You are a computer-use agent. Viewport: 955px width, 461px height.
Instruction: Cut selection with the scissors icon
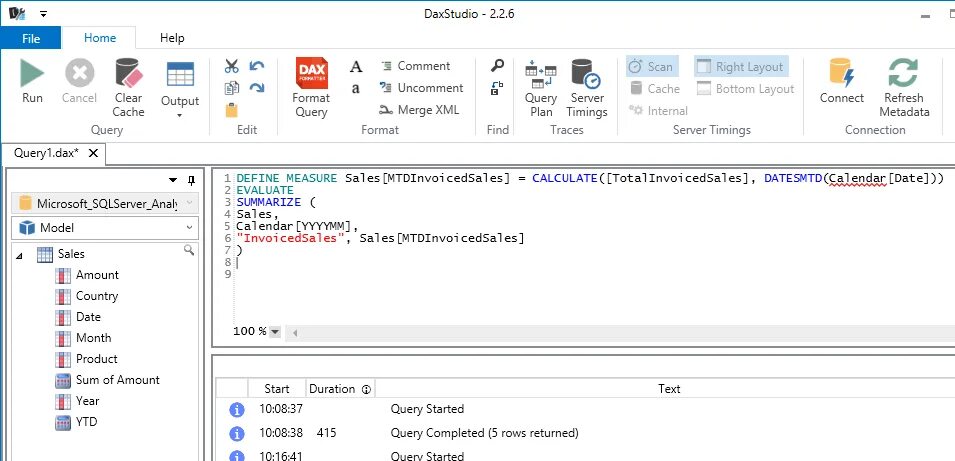(x=231, y=66)
